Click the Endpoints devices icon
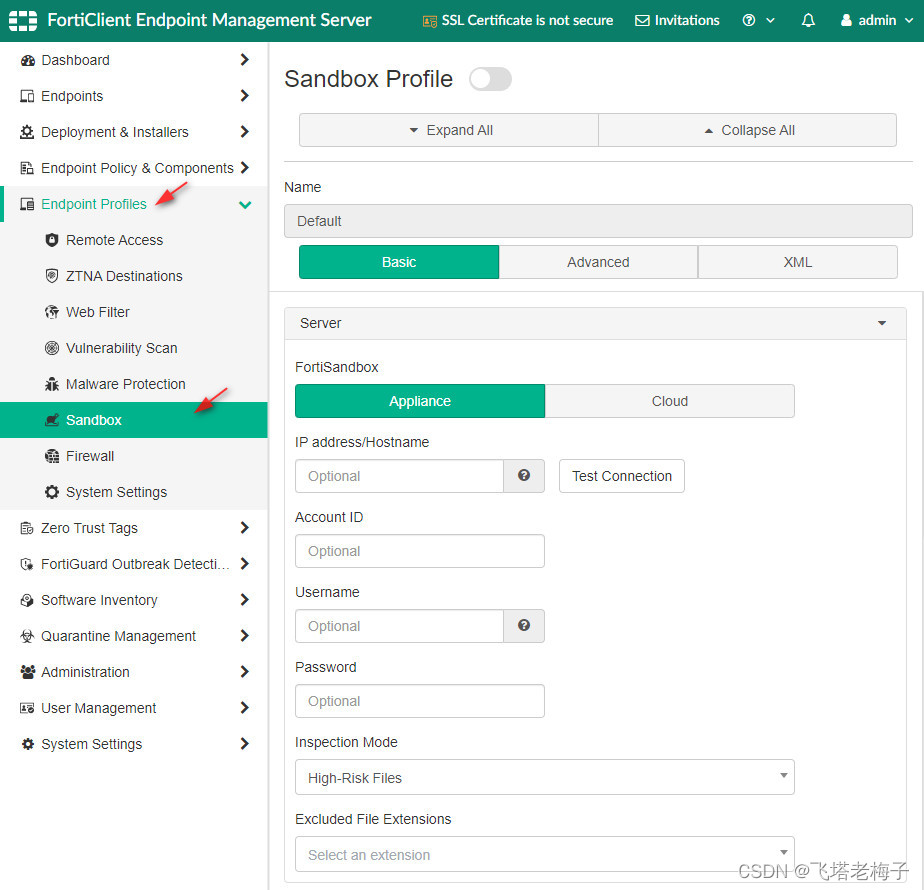This screenshot has width=924, height=890. pyautogui.click(x=27, y=96)
